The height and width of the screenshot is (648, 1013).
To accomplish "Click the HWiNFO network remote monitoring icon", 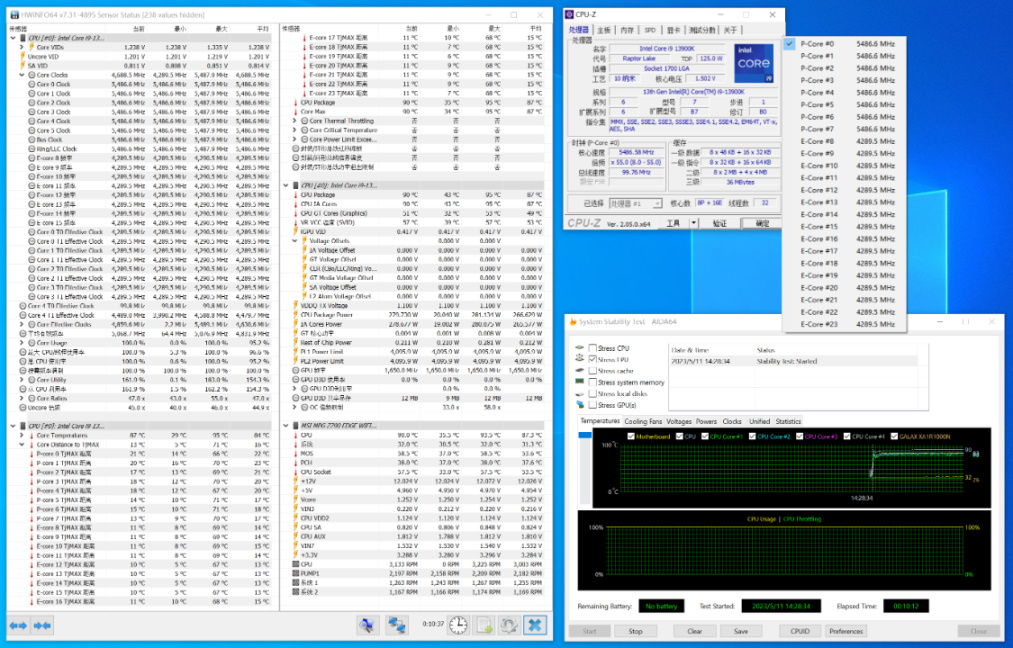I will [398, 625].
